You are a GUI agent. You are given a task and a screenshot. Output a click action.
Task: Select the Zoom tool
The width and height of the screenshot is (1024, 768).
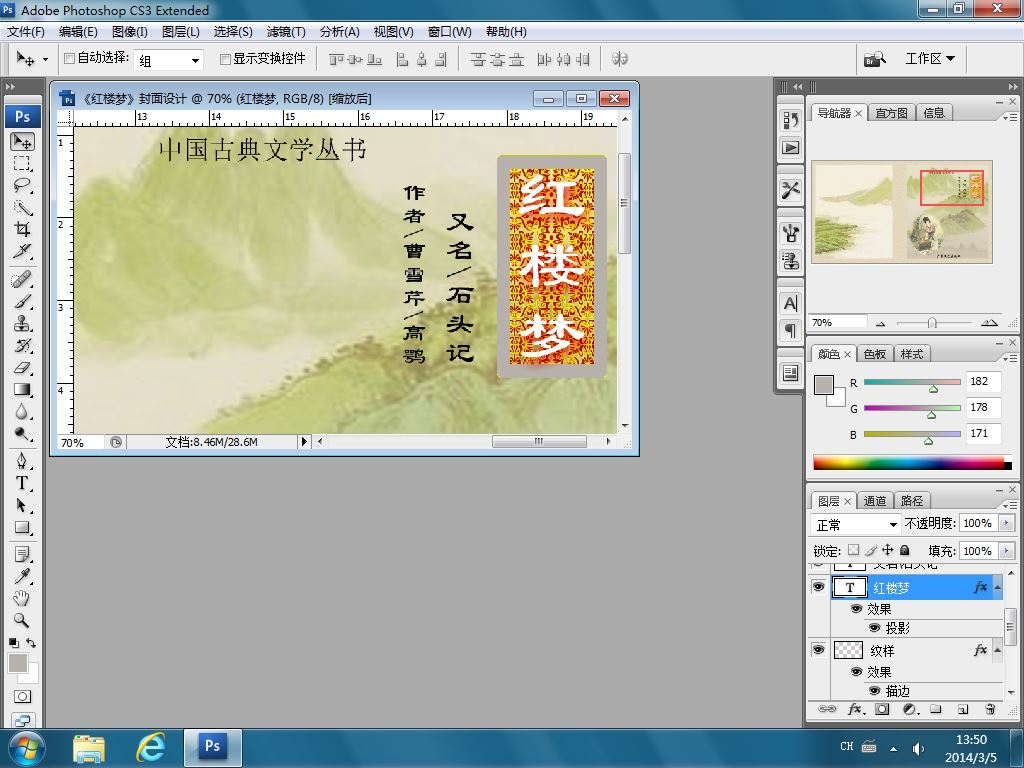[22, 620]
